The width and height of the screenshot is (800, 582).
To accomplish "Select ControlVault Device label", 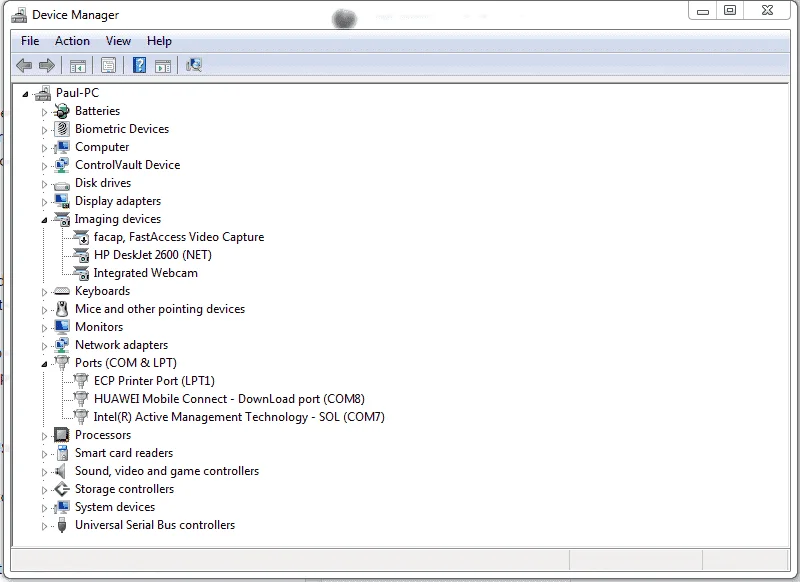I will (x=128, y=165).
